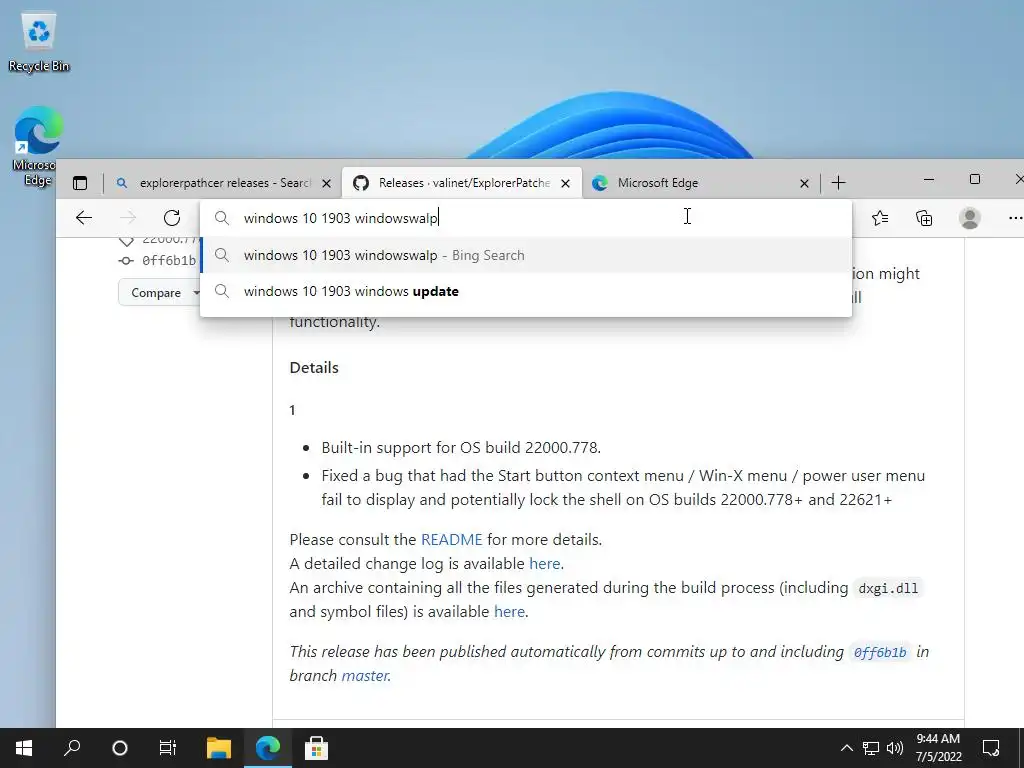Click the volume speaker tray icon

[895, 748]
